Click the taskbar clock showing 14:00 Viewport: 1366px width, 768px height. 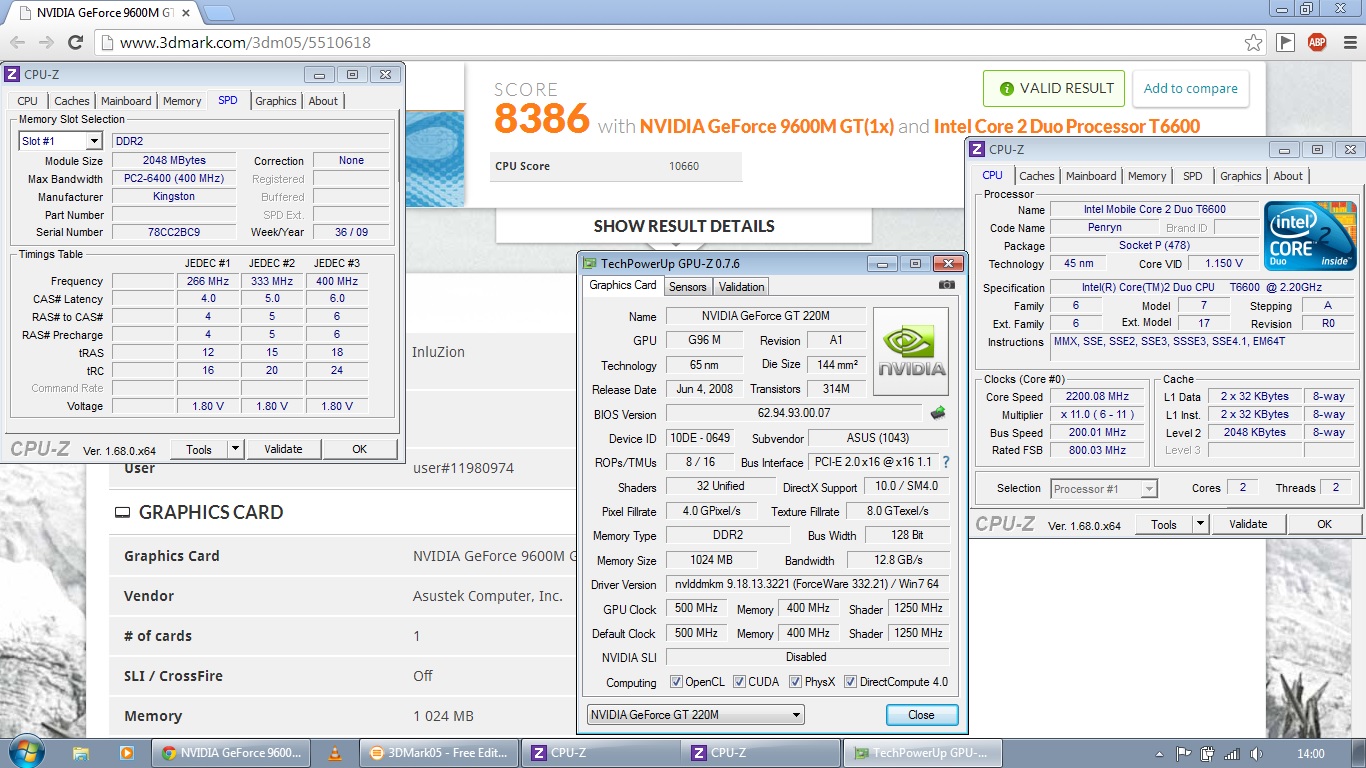[1310, 754]
